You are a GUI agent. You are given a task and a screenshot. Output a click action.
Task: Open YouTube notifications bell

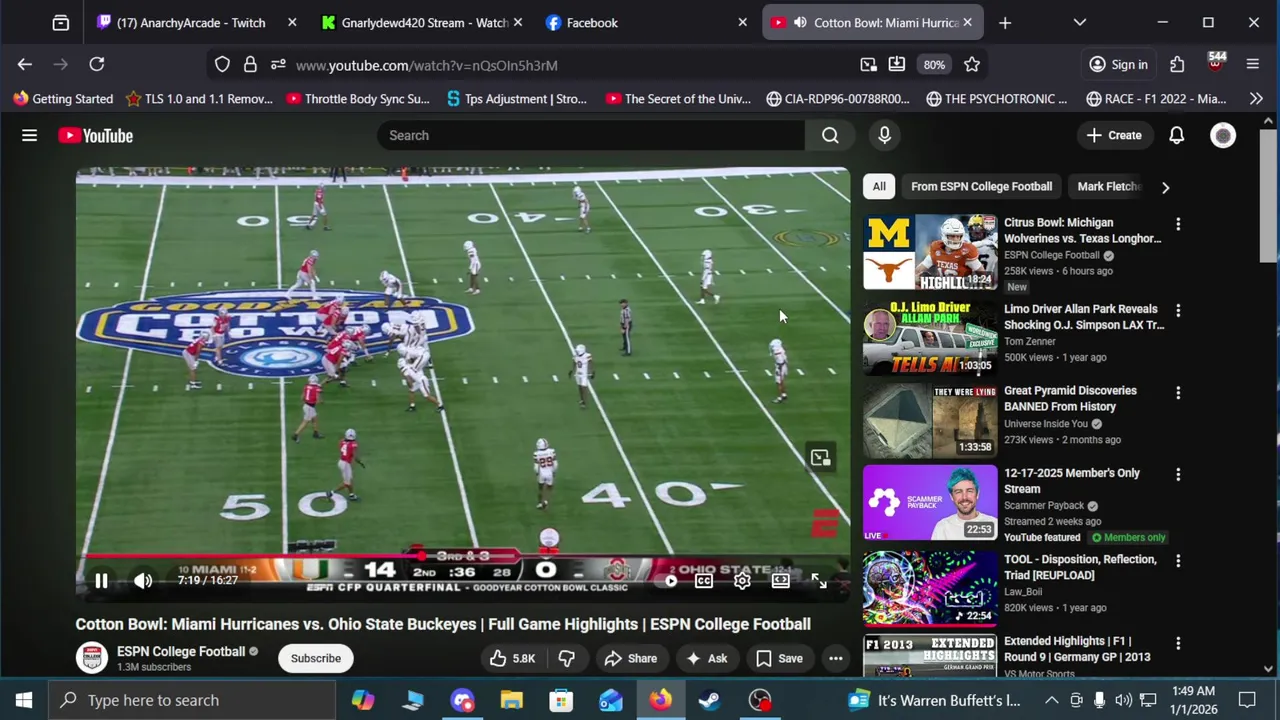click(x=1176, y=135)
